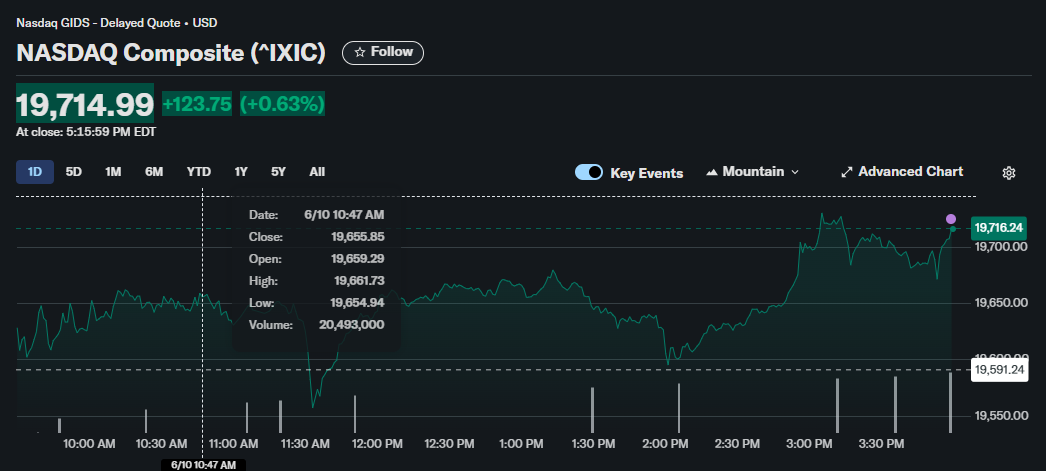This screenshot has height=471, width=1046.
Task: Click the 19,650.00 axis label
Action: (1001, 303)
